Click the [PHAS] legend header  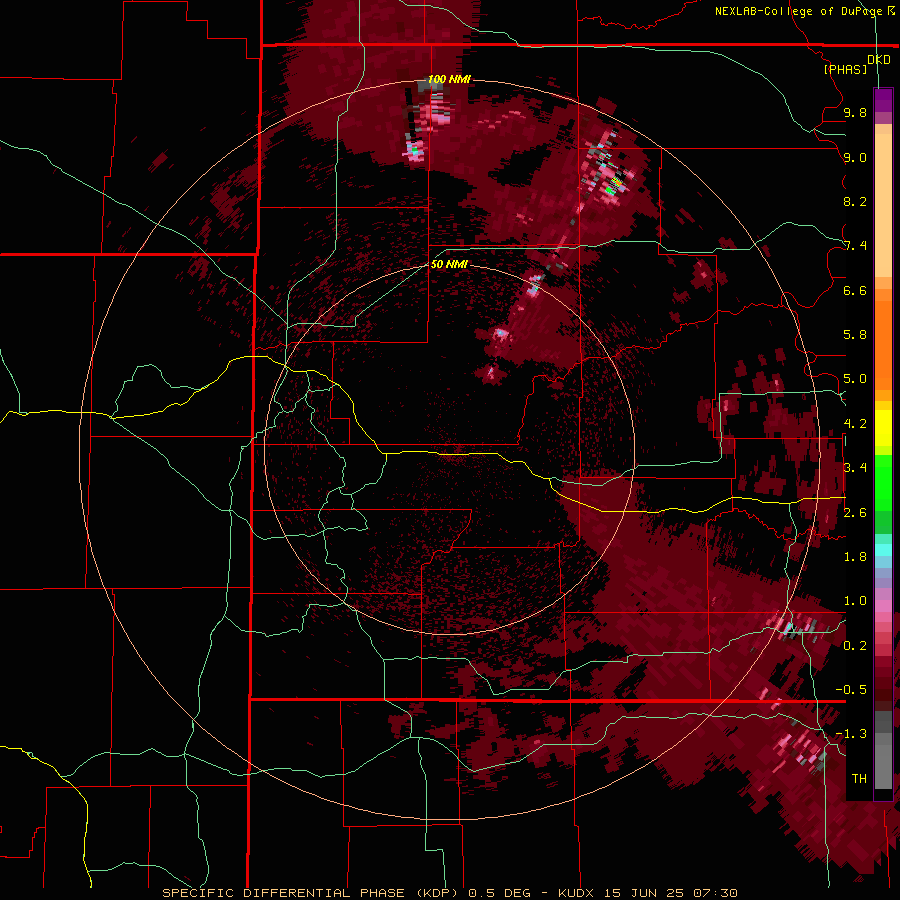tap(845, 69)
